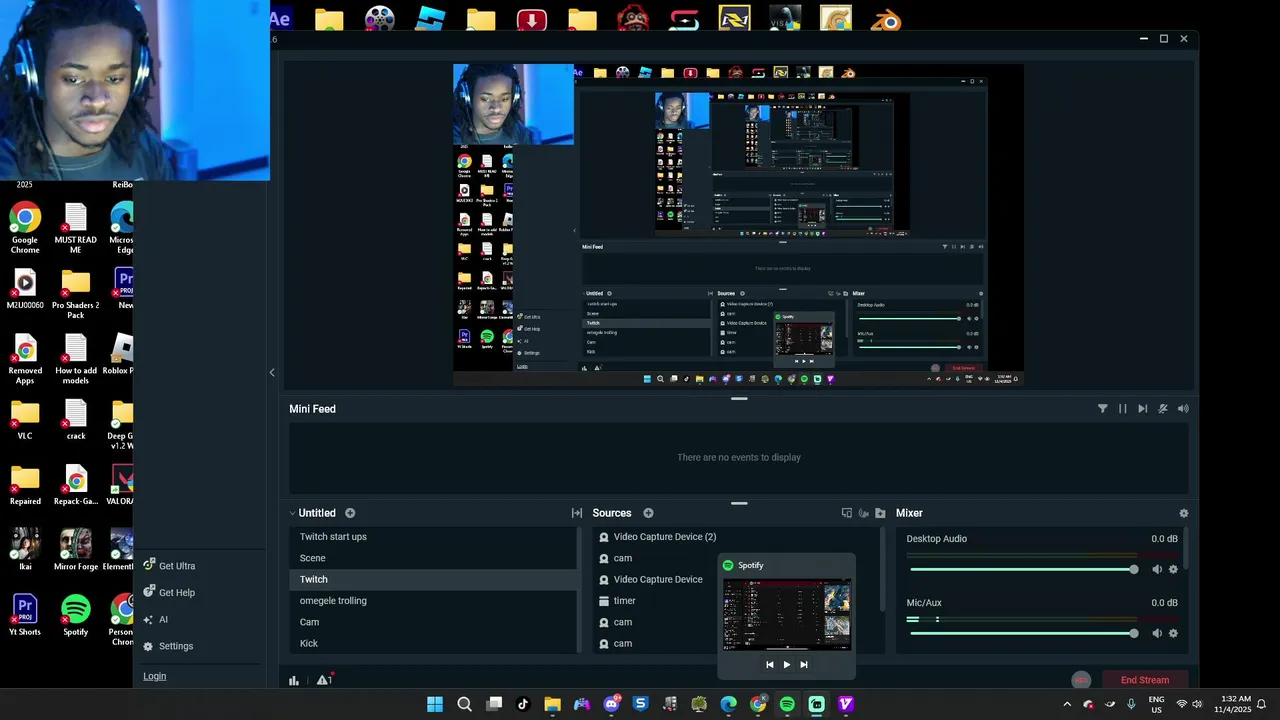Toggle Mini Feed muted-alerts icon
The width and height of the screenshot is (1280, 720).
click(1163, 409)
